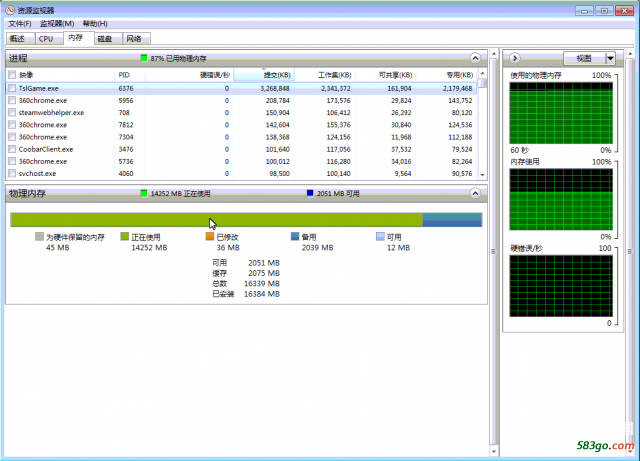Click the green 正在使用 legend swatch
The image size is (640, 461).
(x=124, y=236)
